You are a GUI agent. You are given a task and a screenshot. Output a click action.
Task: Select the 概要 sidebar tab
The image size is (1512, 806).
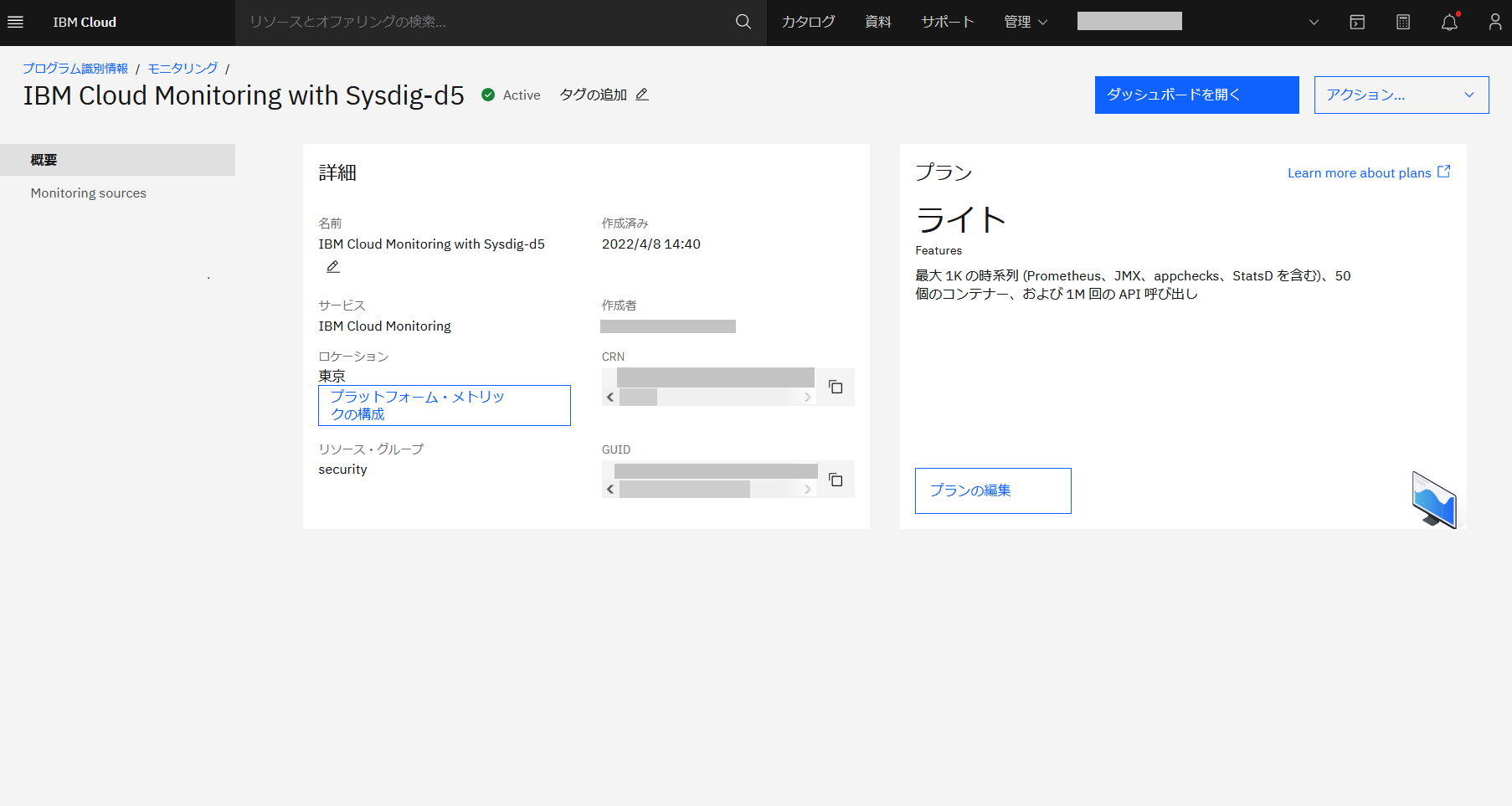point(117,160)
